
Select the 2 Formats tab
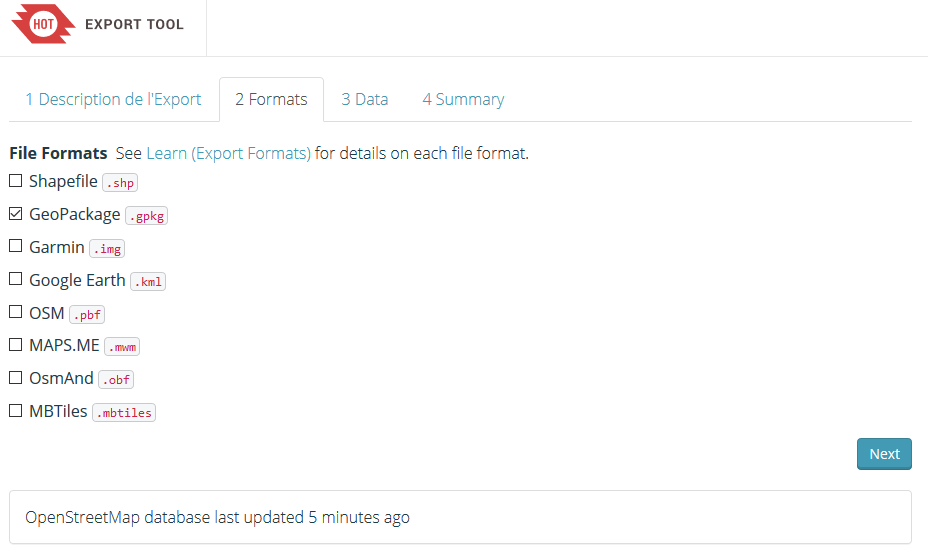coord(271,99)
